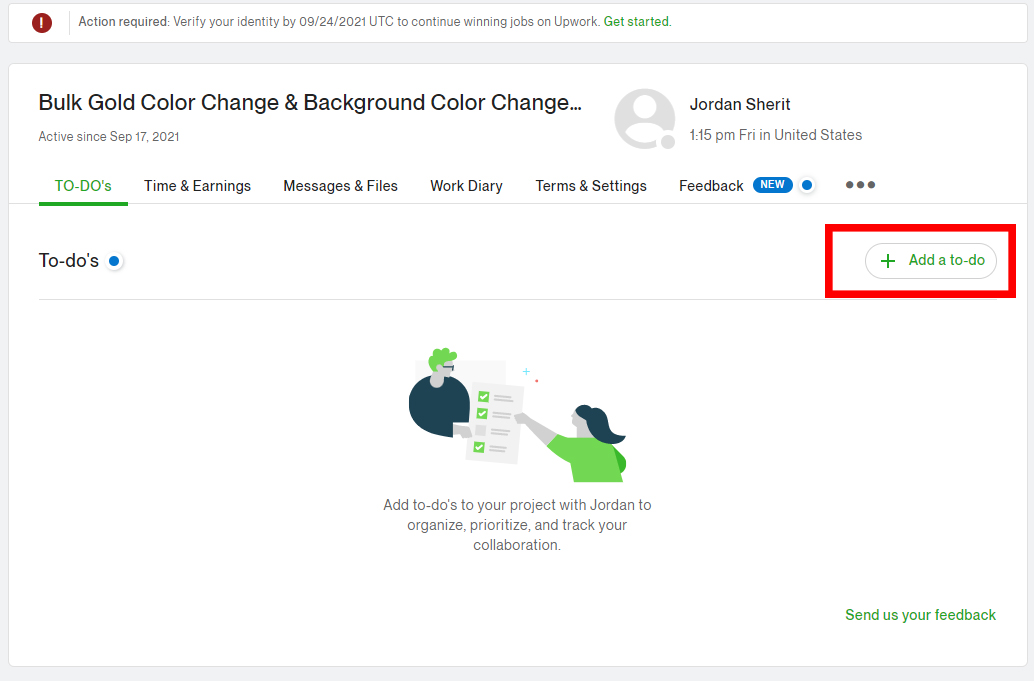Follow the Get started link
The image size is (1034, 681).
(x=636, y=22)
